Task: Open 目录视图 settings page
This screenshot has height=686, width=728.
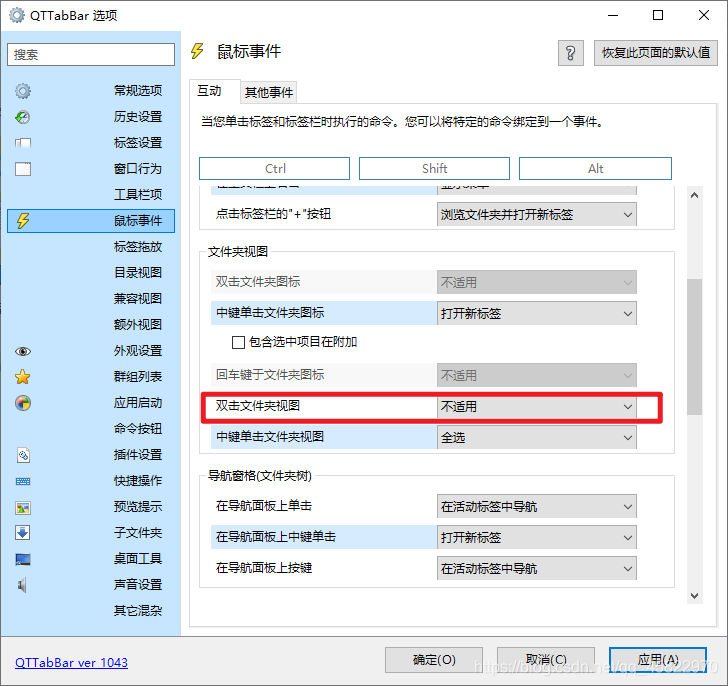Action: [x=138, y=272]
